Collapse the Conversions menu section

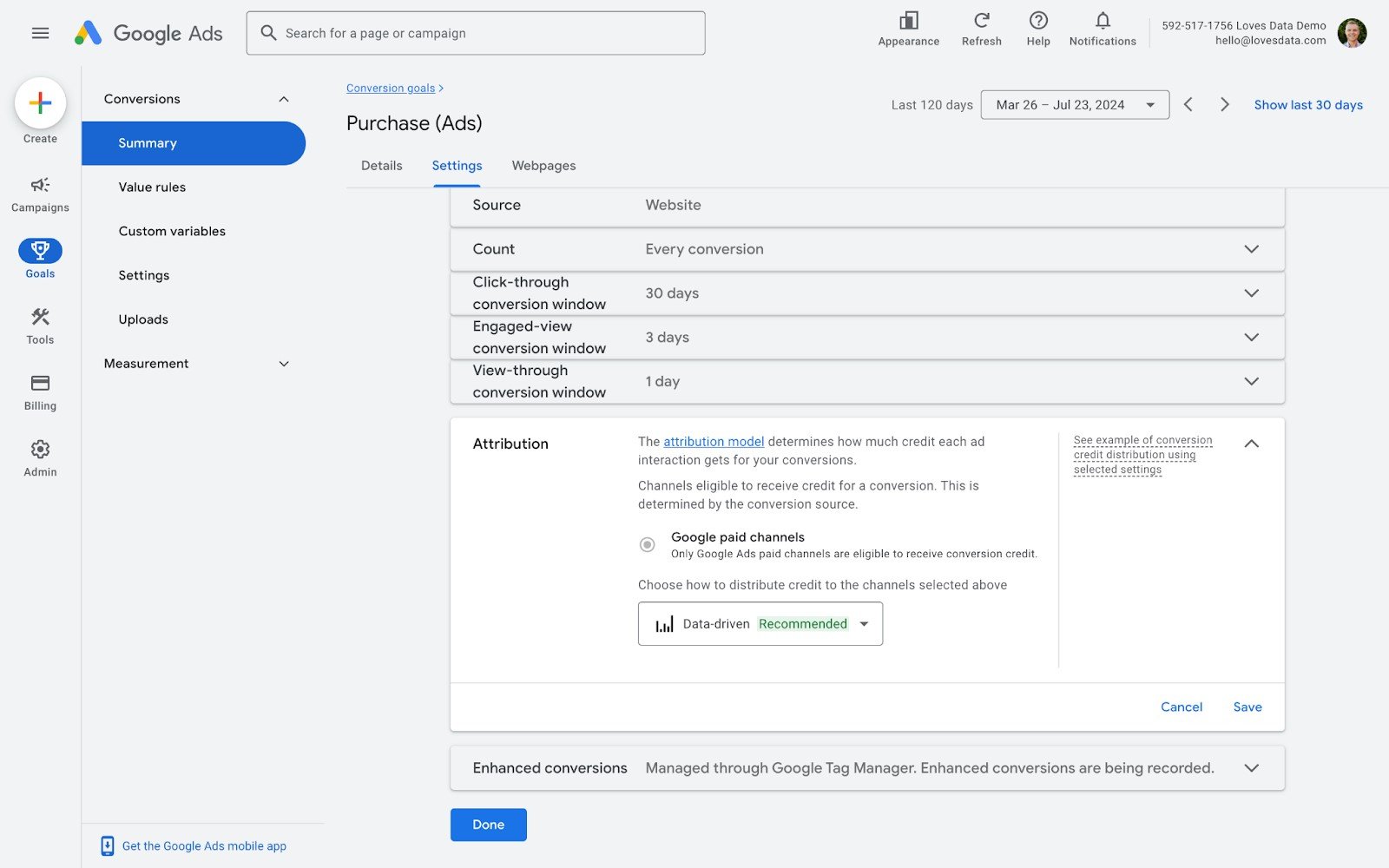(283, 99)
